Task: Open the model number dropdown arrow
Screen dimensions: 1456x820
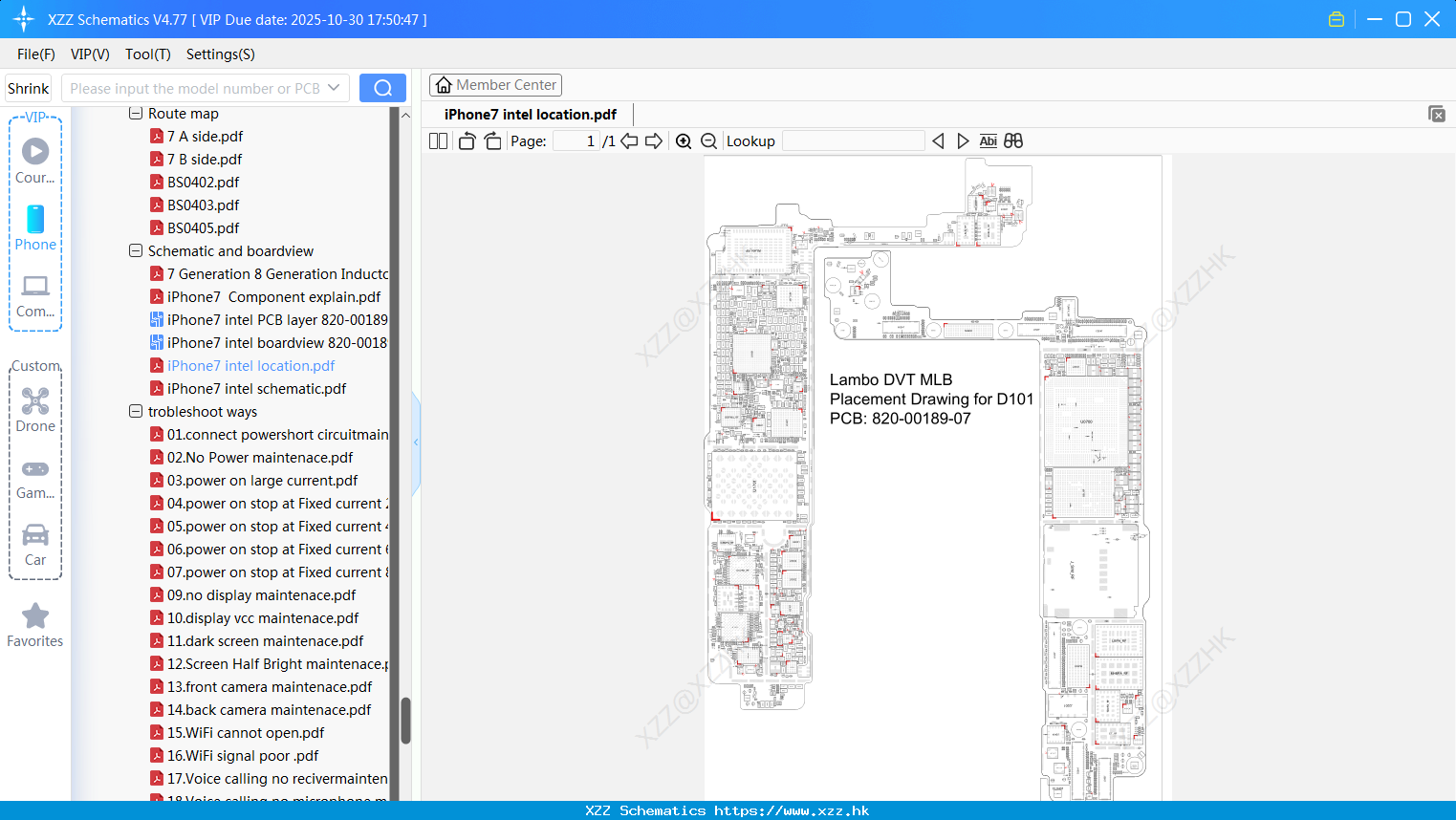Action: point(334,88)
